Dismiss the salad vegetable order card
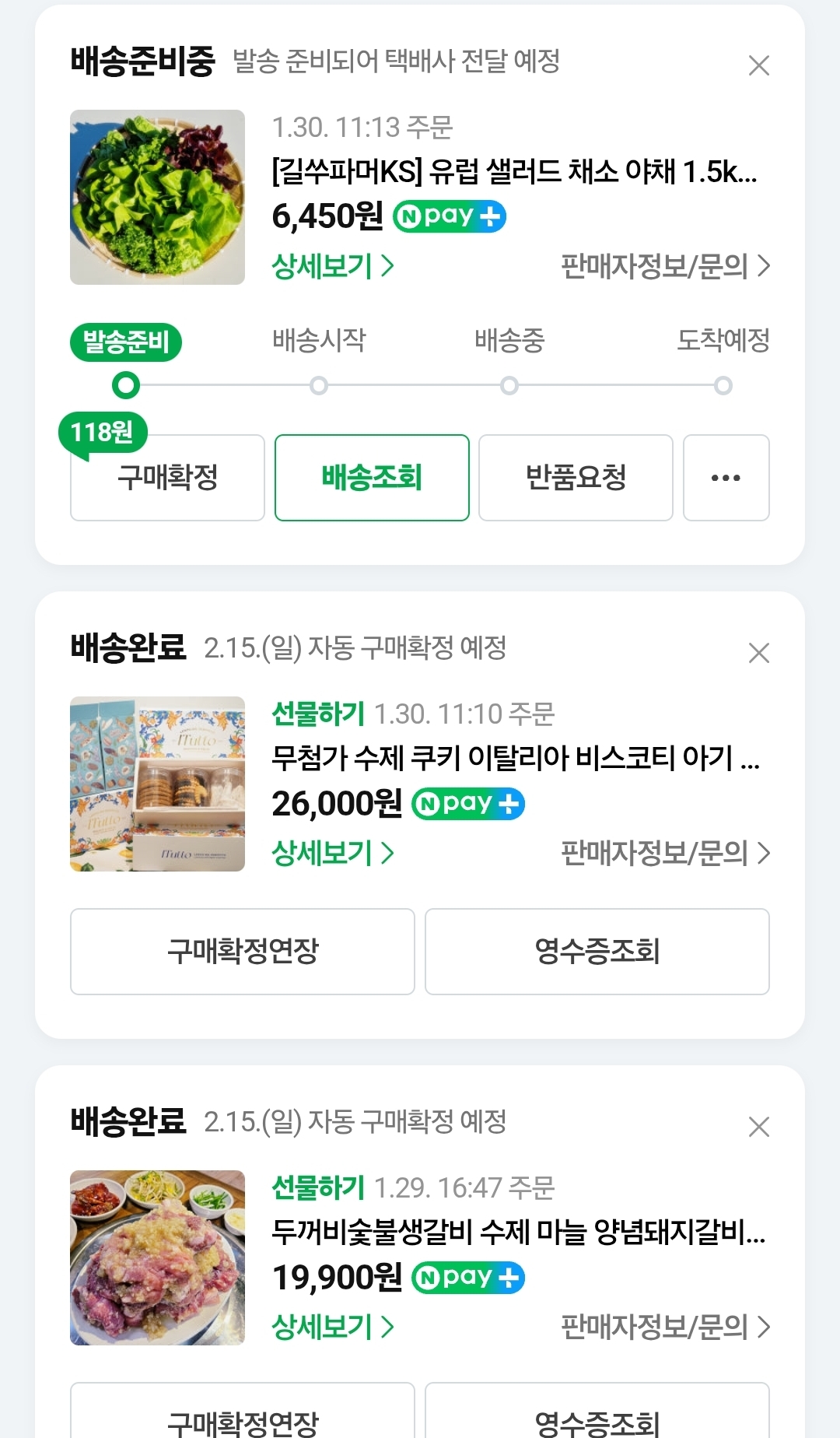The image size is (840, 1438). click(758, 65)
